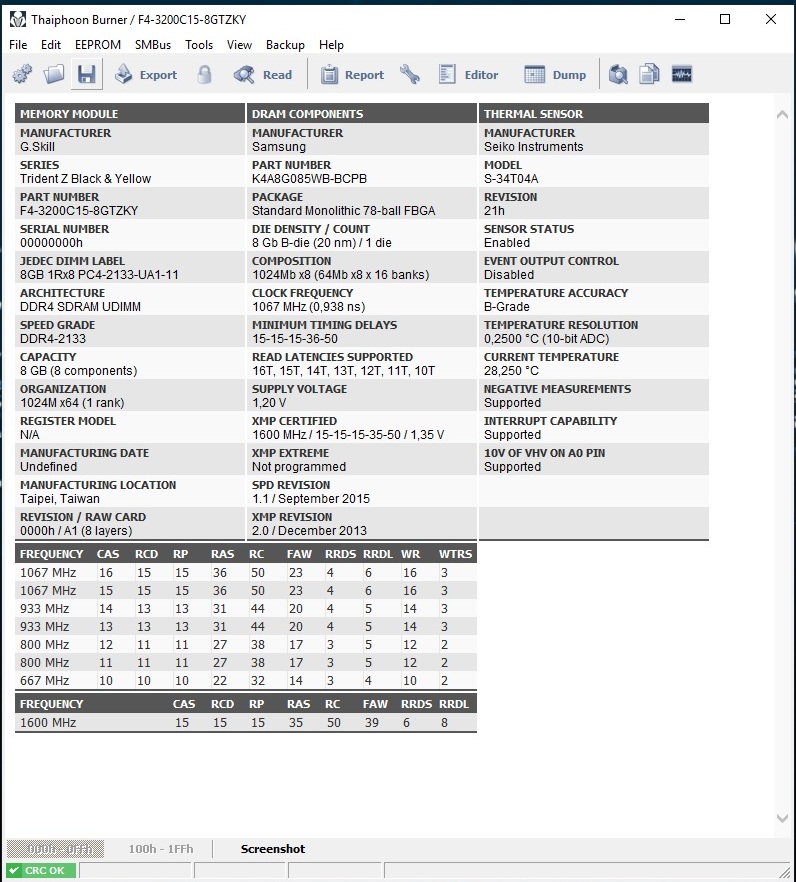Screen dimensions: 796x882
Task: Click the padlock icon in toolbar
Action: (205, 74)
